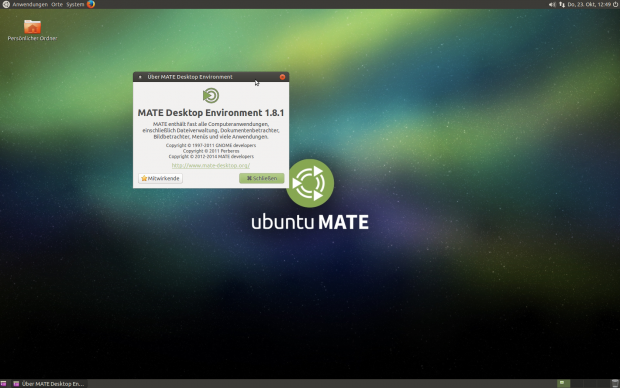The height and width of the screenshot is (388, 620).
Task: Open the Persönlicher Ordner desktop icon
Action: (32, 30)
